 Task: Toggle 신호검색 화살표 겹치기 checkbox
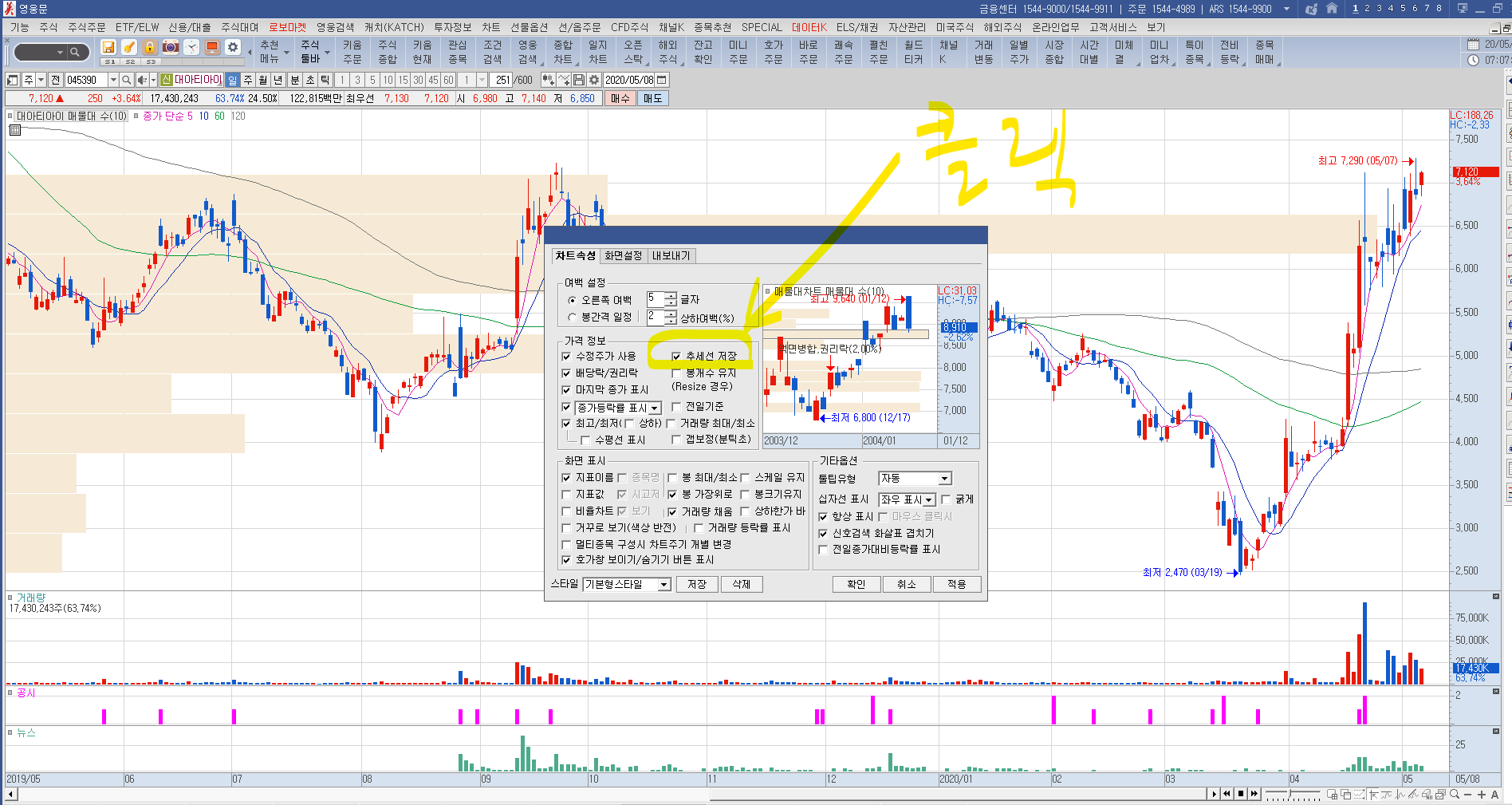click(x=823, y=534)
